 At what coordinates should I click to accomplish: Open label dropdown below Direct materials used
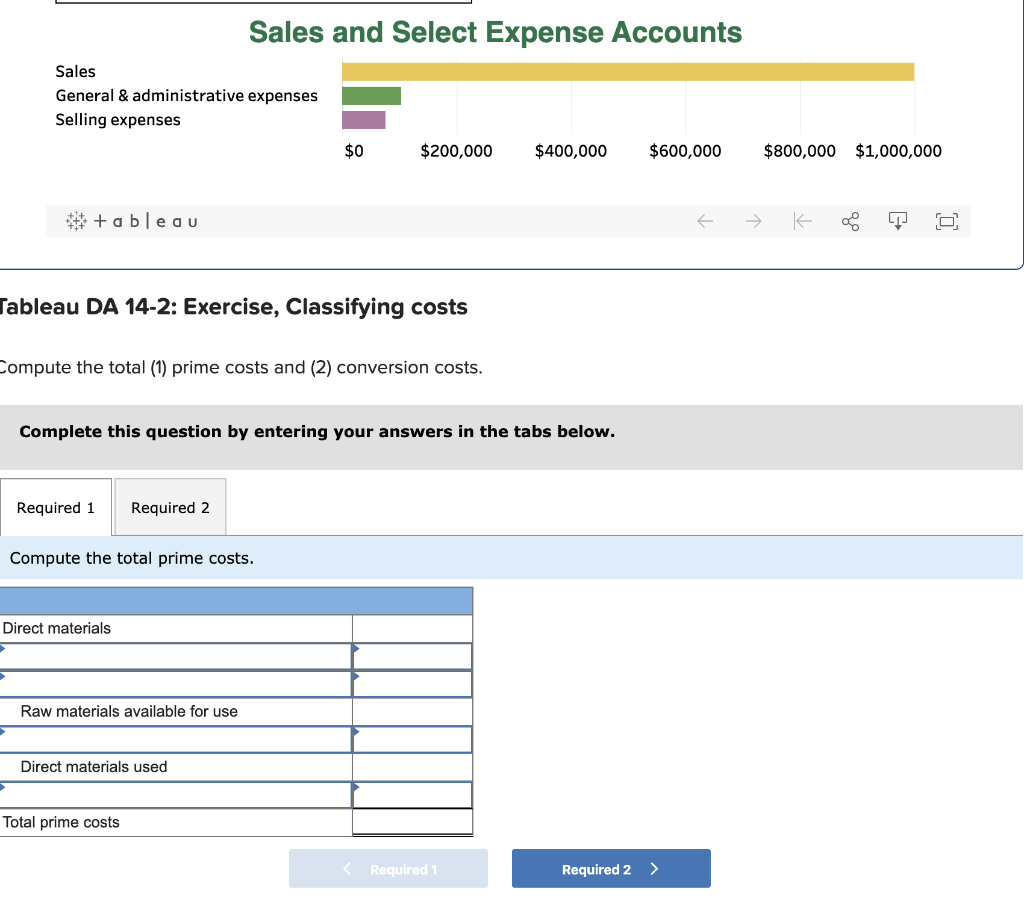[x=176, y=795]
